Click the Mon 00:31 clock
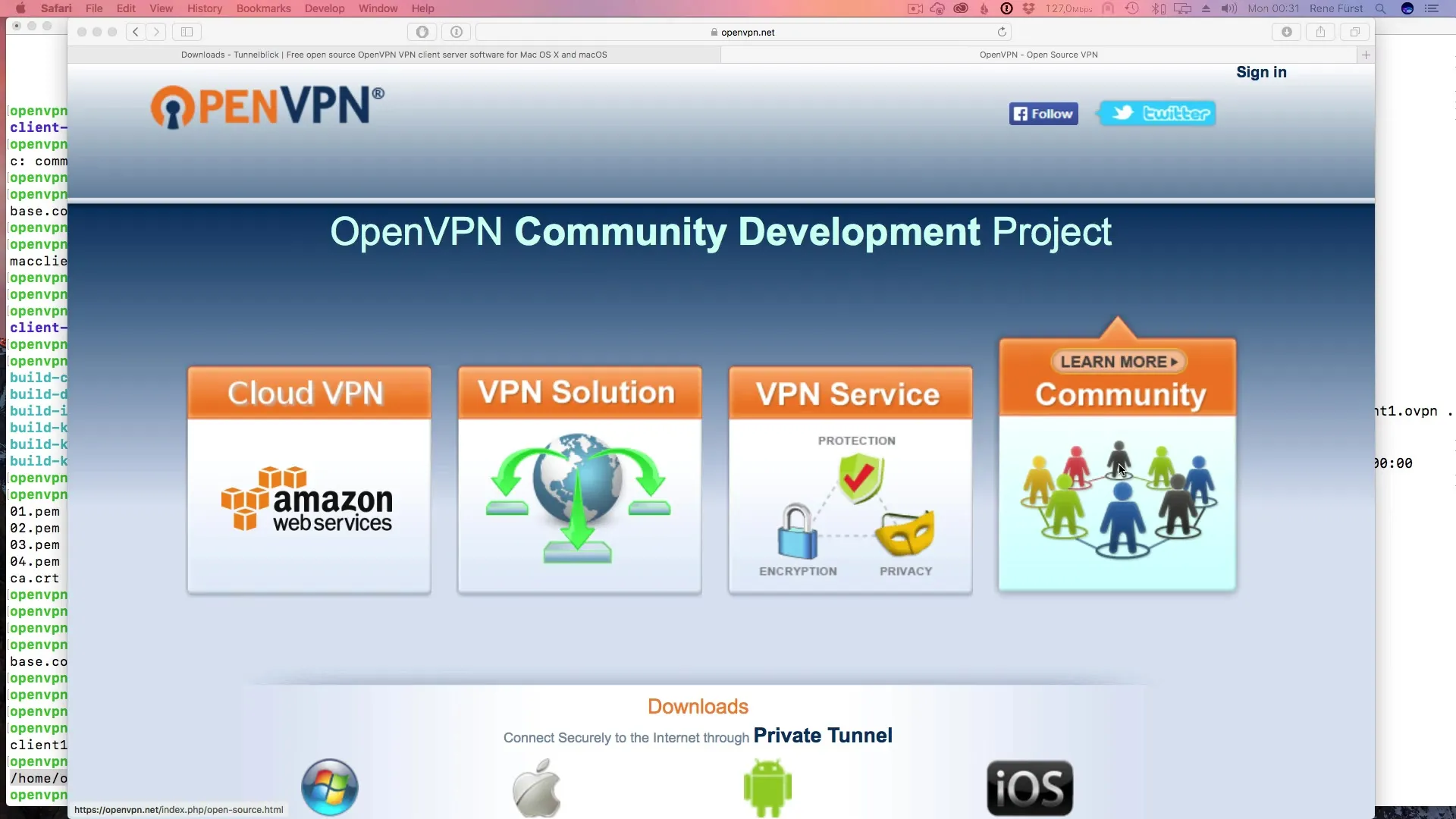1456x819 pixels. coord(1273,8)
